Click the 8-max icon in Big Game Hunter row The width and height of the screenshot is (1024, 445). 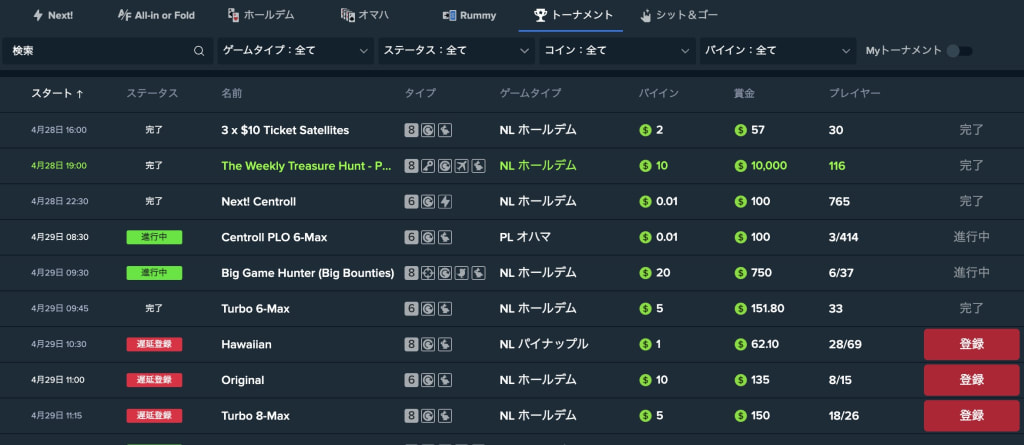point(411,273)
